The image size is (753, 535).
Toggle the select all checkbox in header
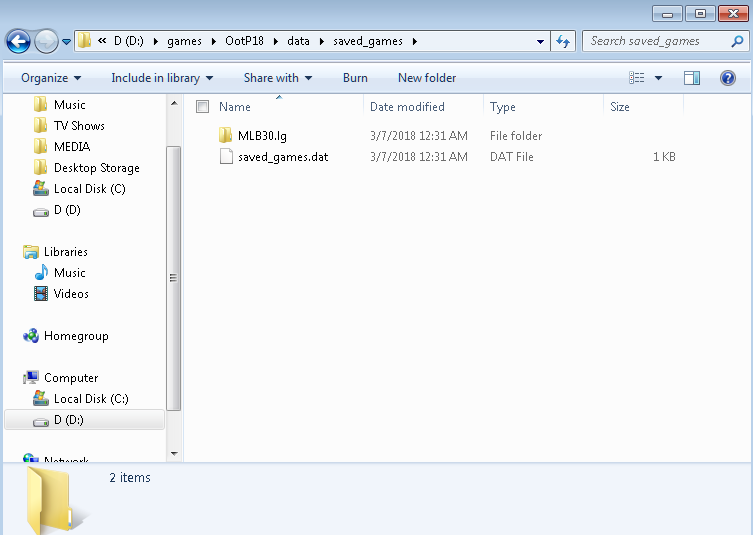(203, 107)
